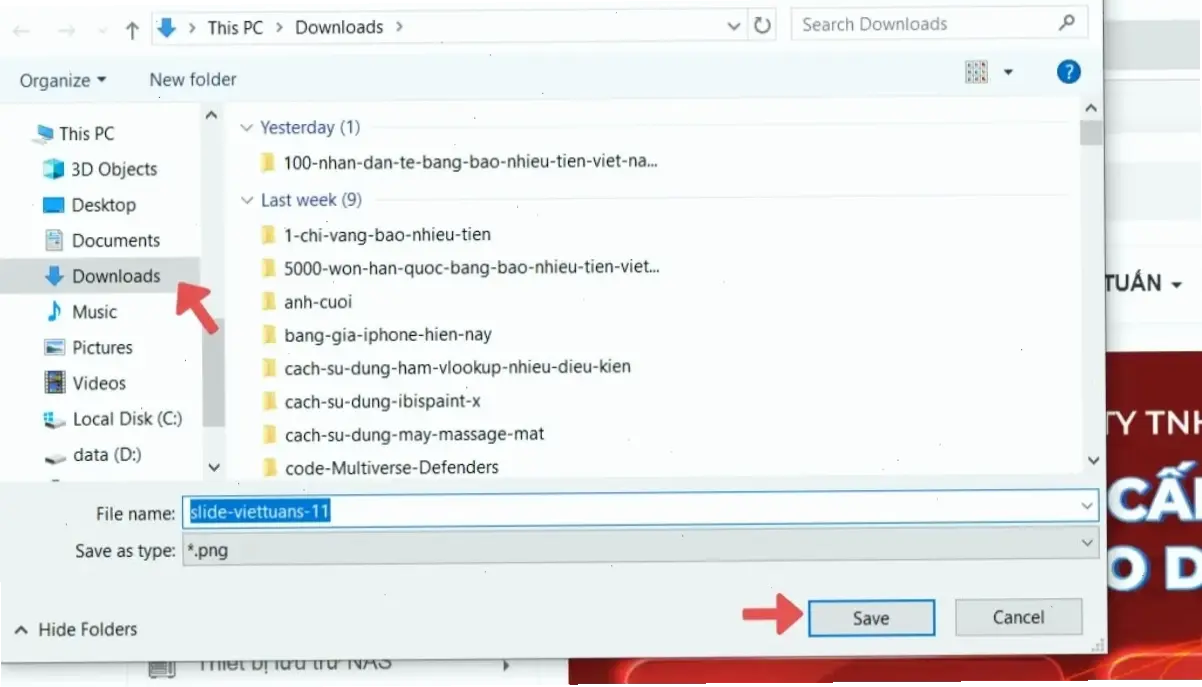Open the anh-cuoi folder
1202x687 pixels.
point(317,301)
